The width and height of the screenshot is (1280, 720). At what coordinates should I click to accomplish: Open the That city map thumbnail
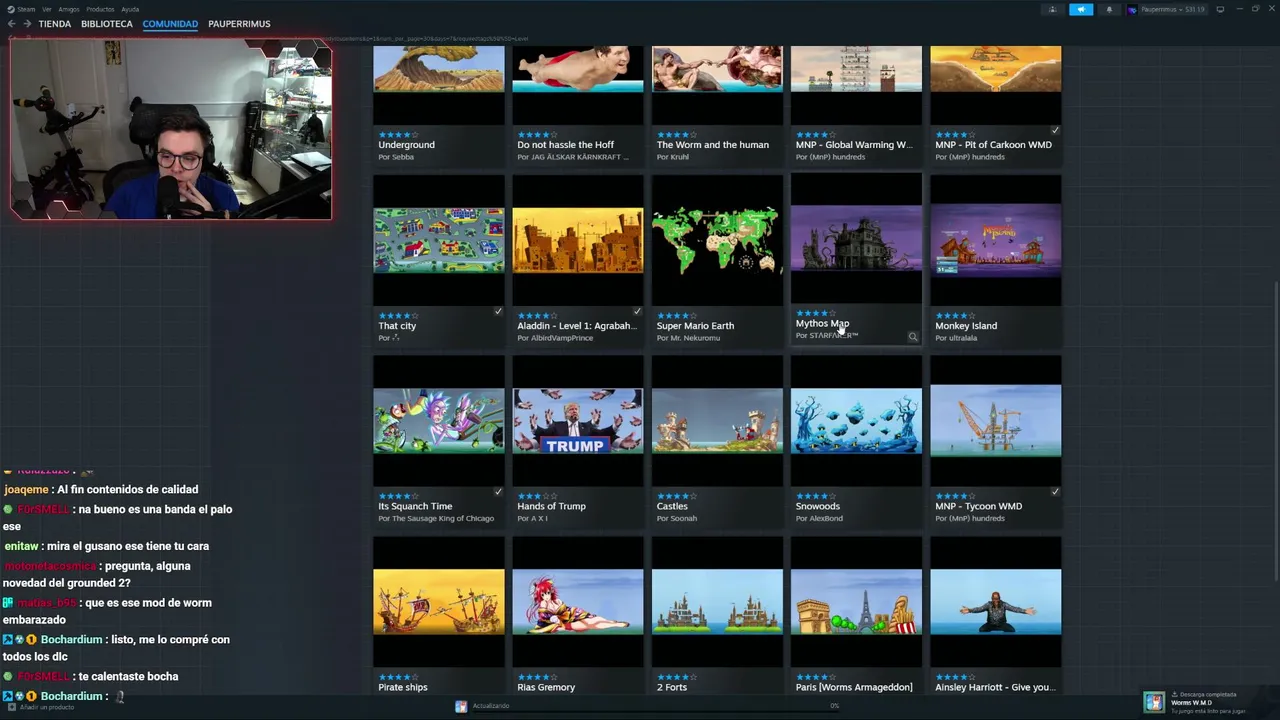point(439,240)
